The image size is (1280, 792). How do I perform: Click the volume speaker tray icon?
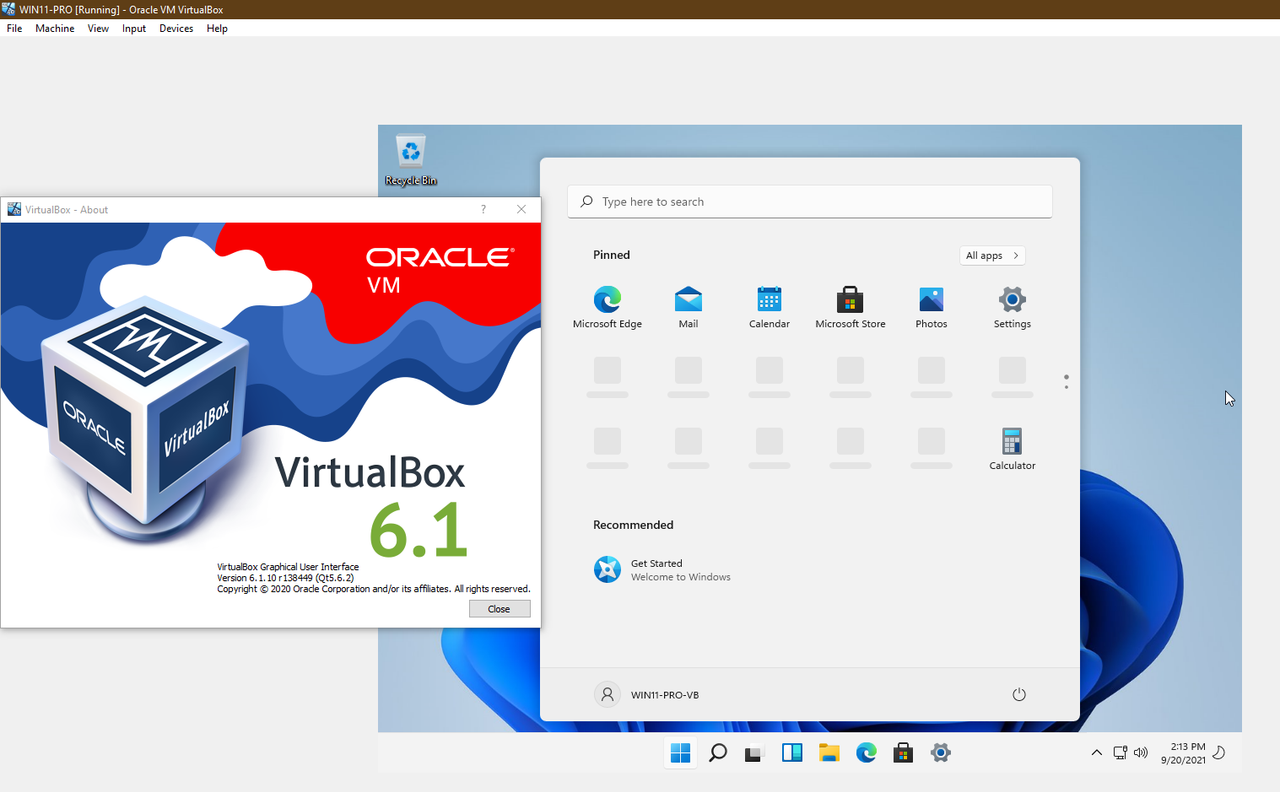(1141, 753)
